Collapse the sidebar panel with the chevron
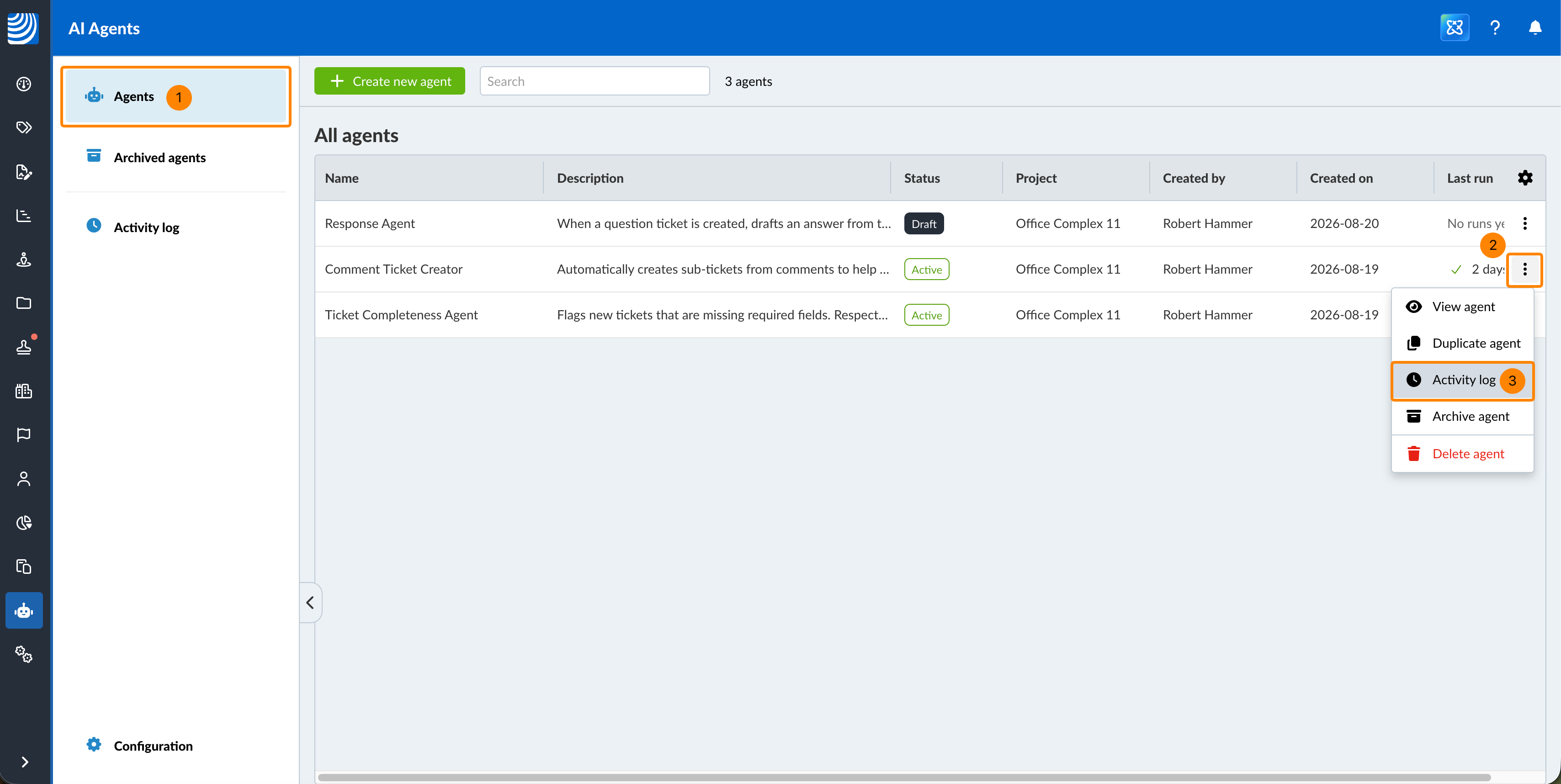 pyautogui.click(x=310, y=602)
